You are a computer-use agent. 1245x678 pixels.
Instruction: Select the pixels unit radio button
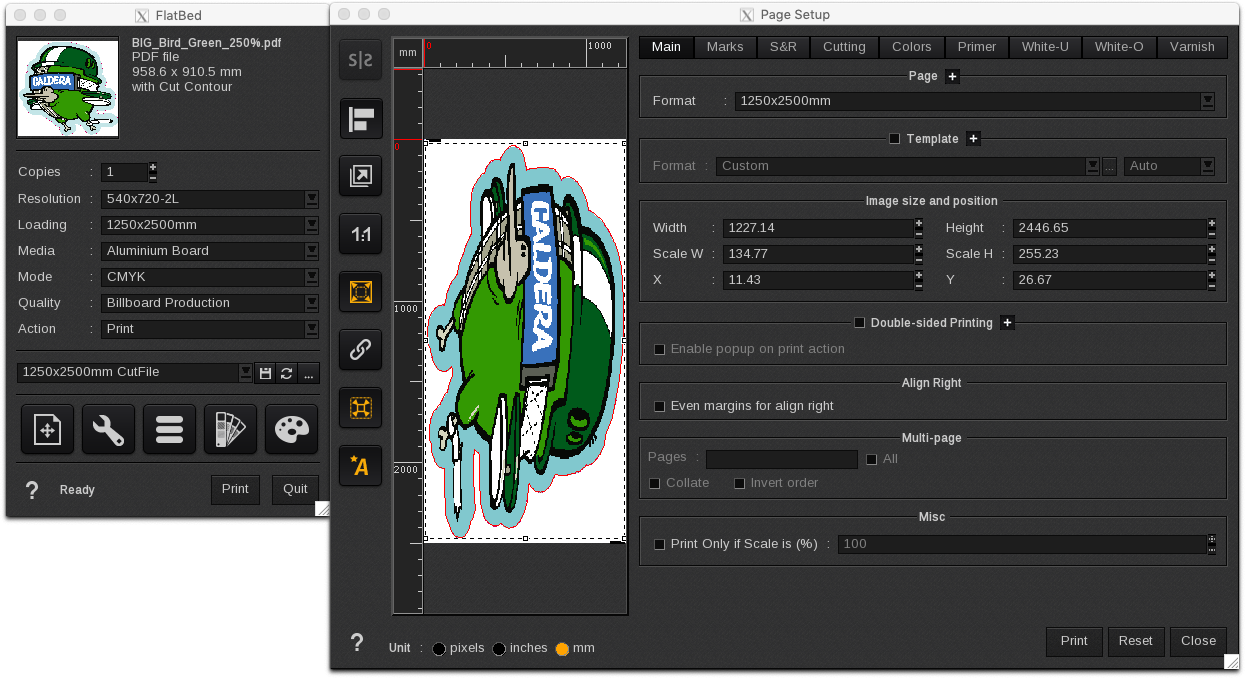click(439, 649)
